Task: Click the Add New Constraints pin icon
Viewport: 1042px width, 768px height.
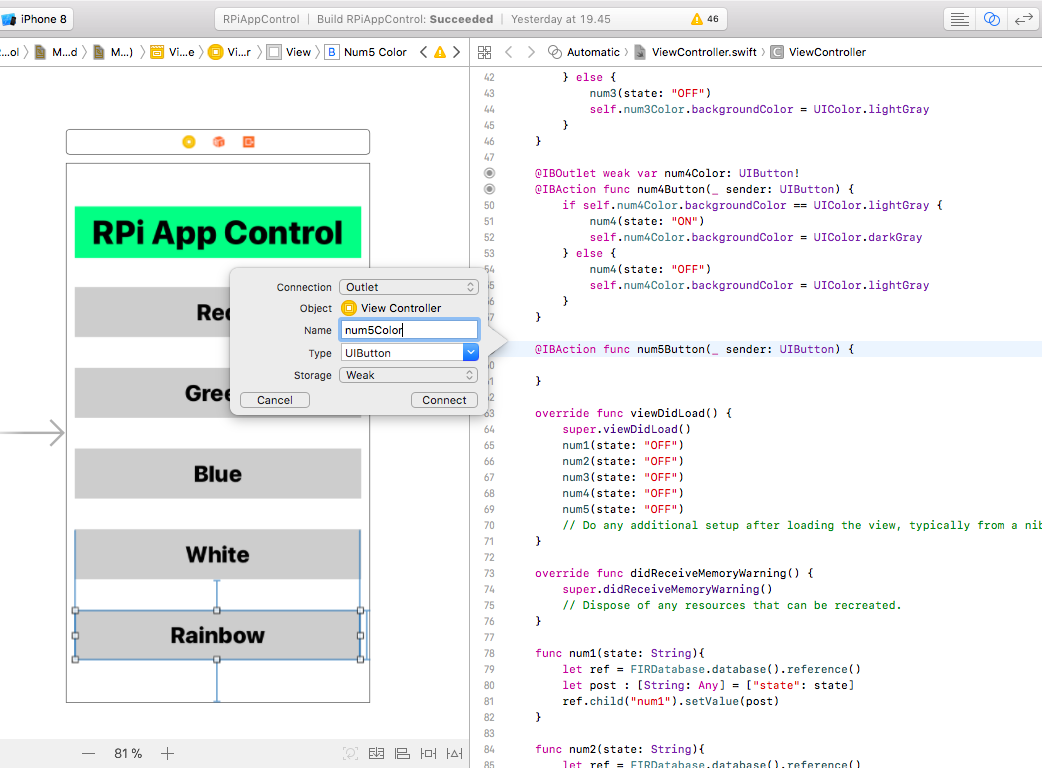Action: [428, 753]
